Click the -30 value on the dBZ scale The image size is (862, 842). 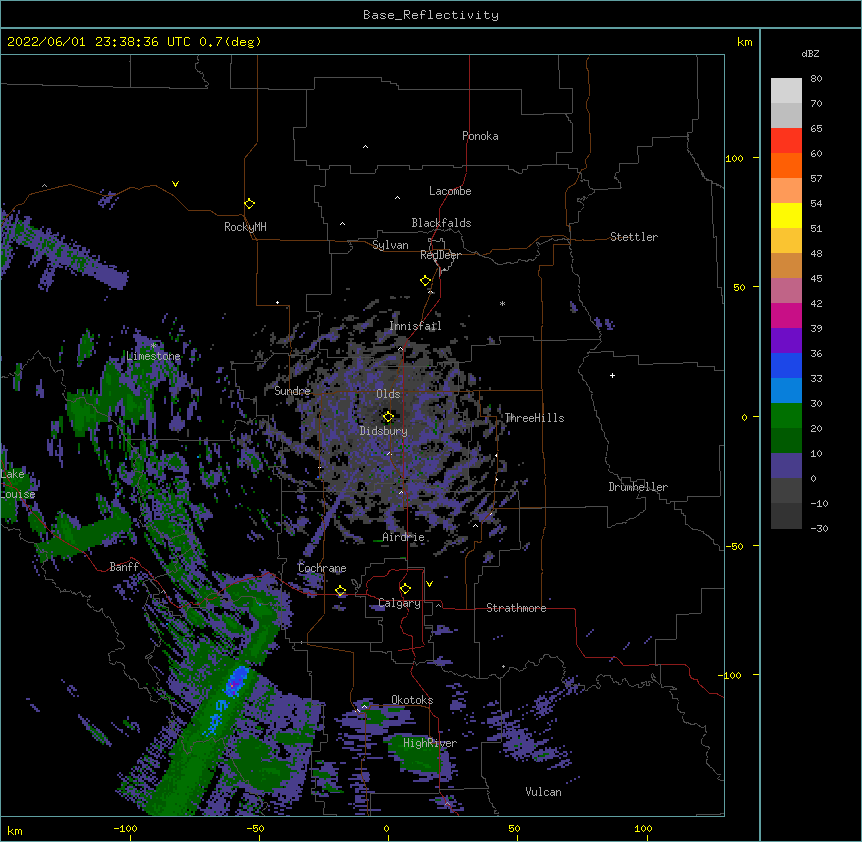[x=819, y=529]
